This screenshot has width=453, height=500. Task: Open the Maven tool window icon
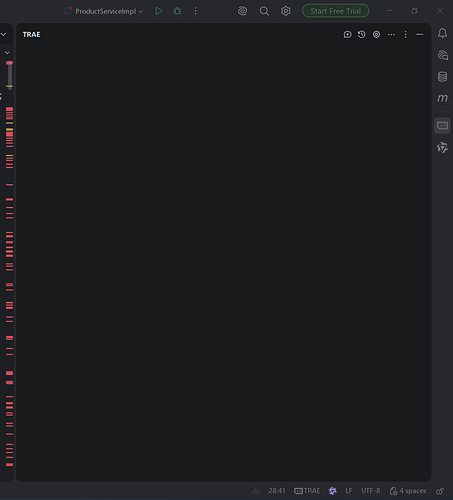(x=442, y=98)
